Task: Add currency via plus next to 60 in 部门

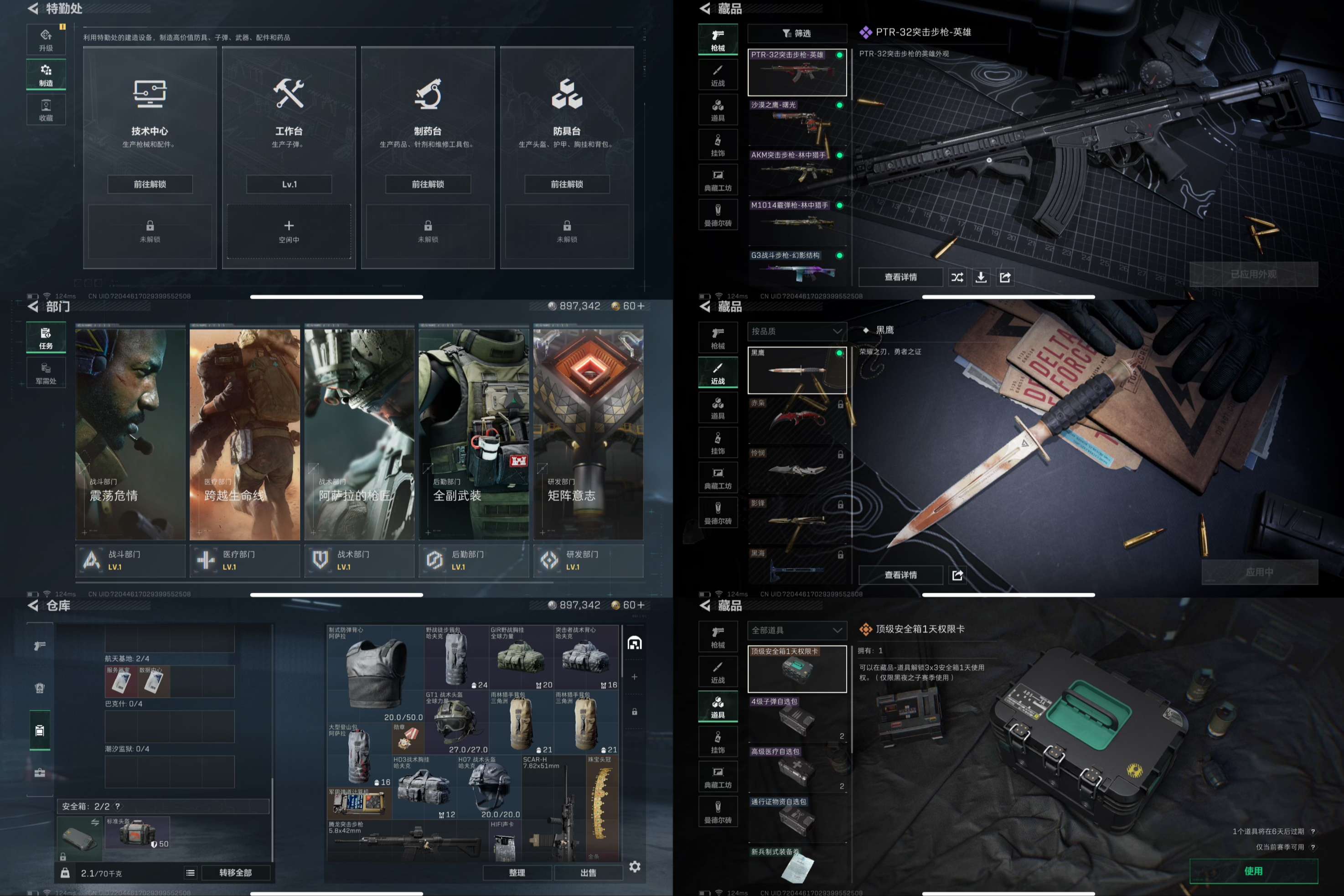Action: 641,306
